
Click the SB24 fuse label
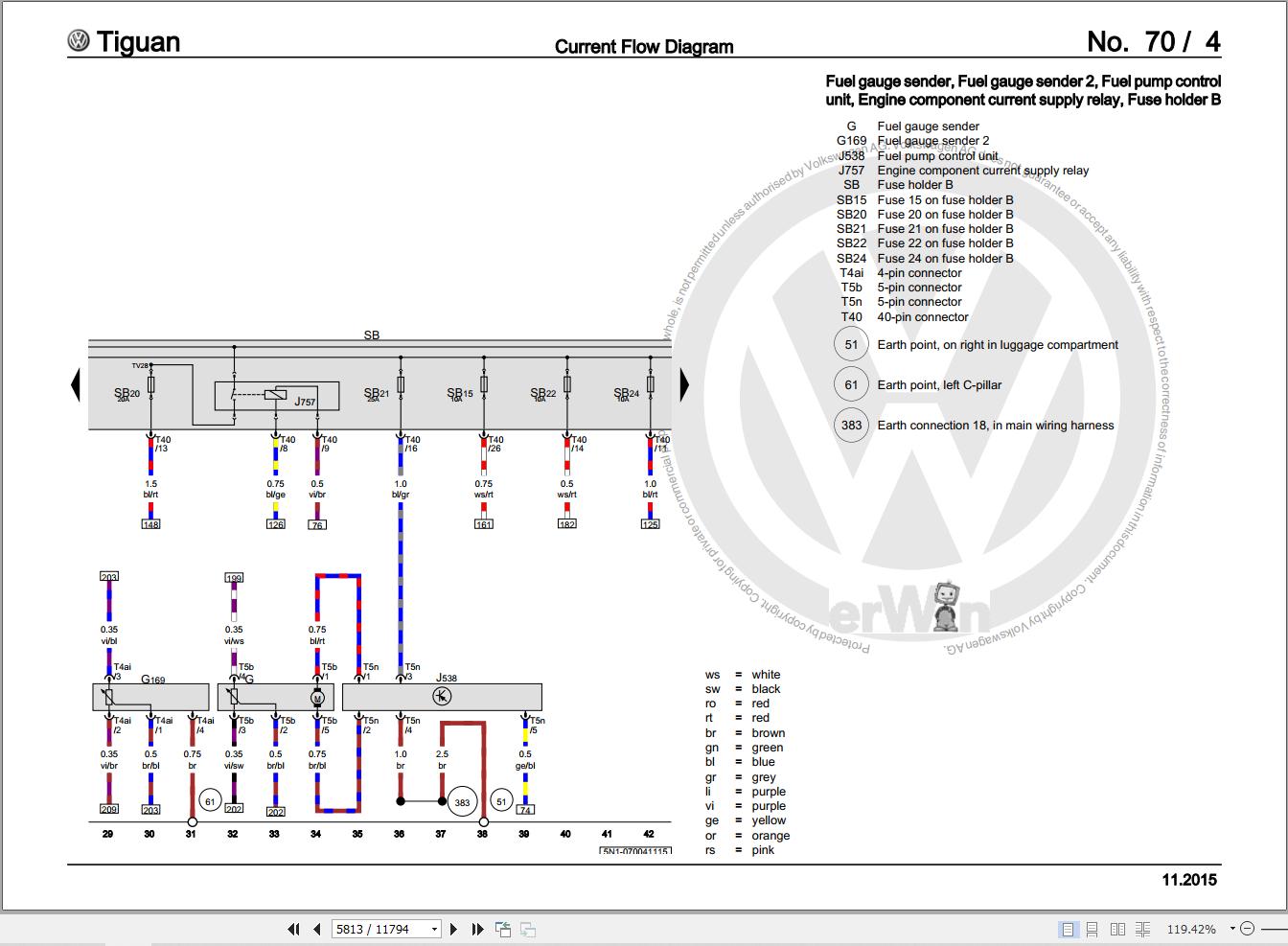627,394
